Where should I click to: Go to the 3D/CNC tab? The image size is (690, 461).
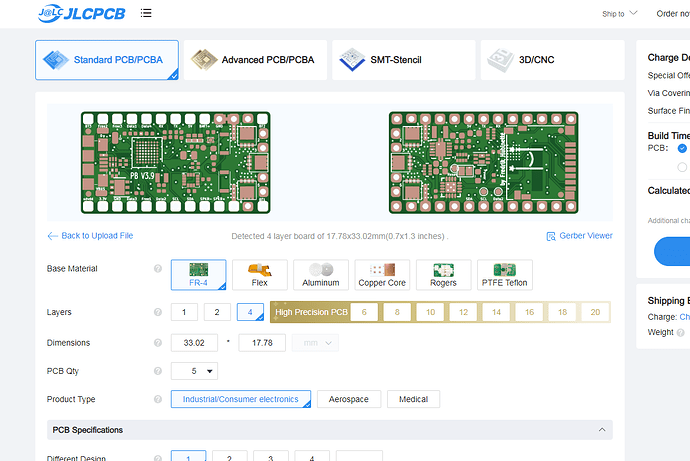(552, 60)
